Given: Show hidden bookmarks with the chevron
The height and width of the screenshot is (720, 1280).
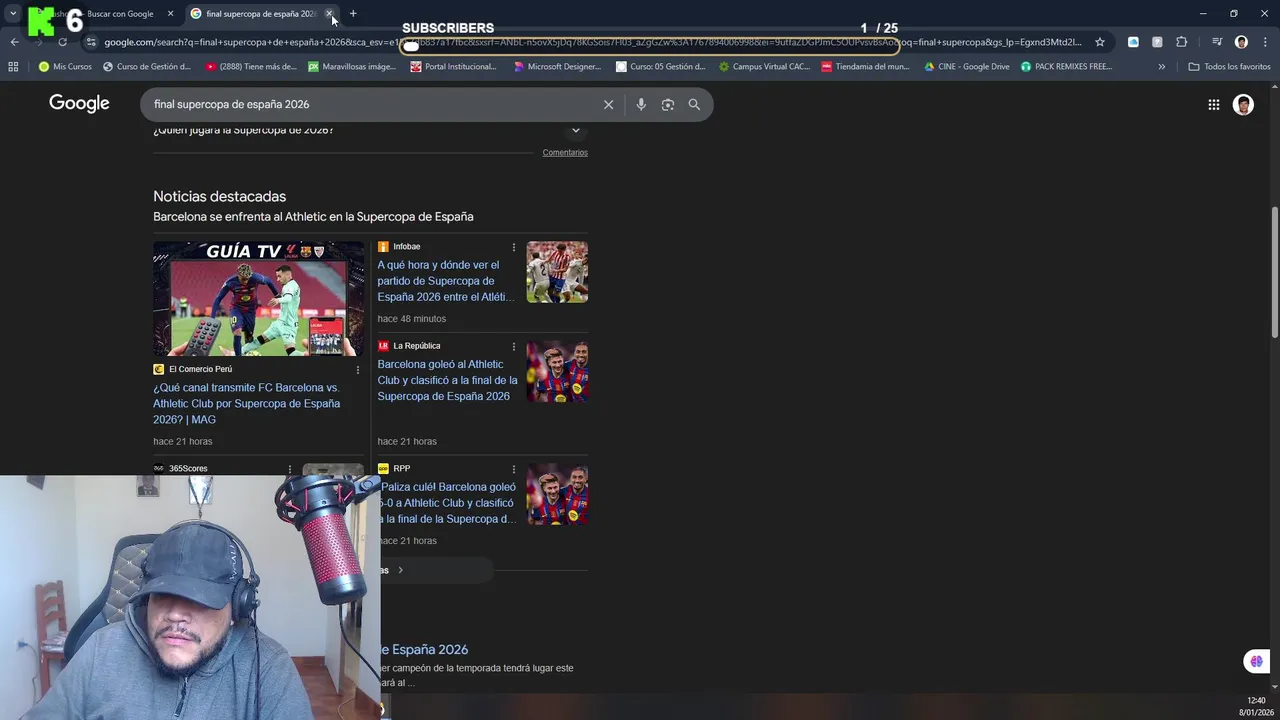Looking at the screenshot, I should (x=1161, y=67).
